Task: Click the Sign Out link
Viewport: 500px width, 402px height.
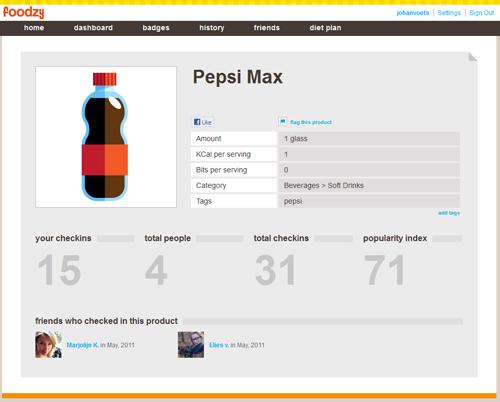Action: tap(482, 13)
